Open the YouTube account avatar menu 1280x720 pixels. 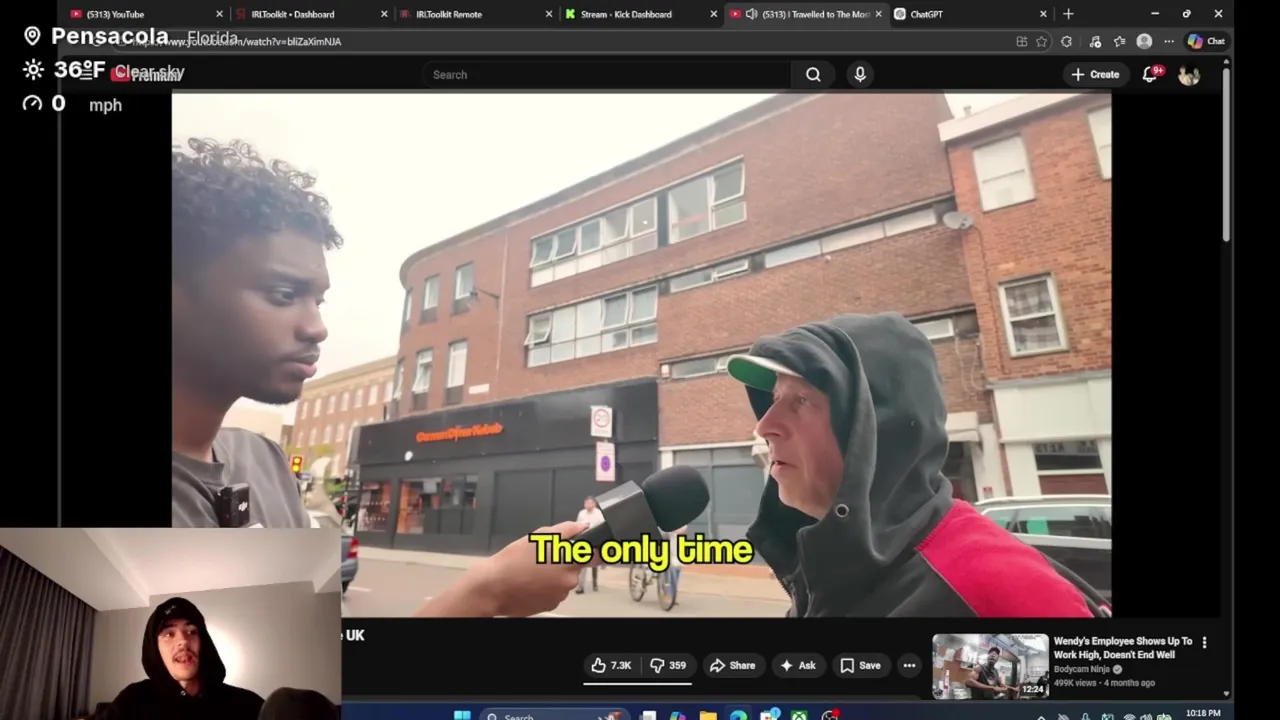[x=1188, y=75]
